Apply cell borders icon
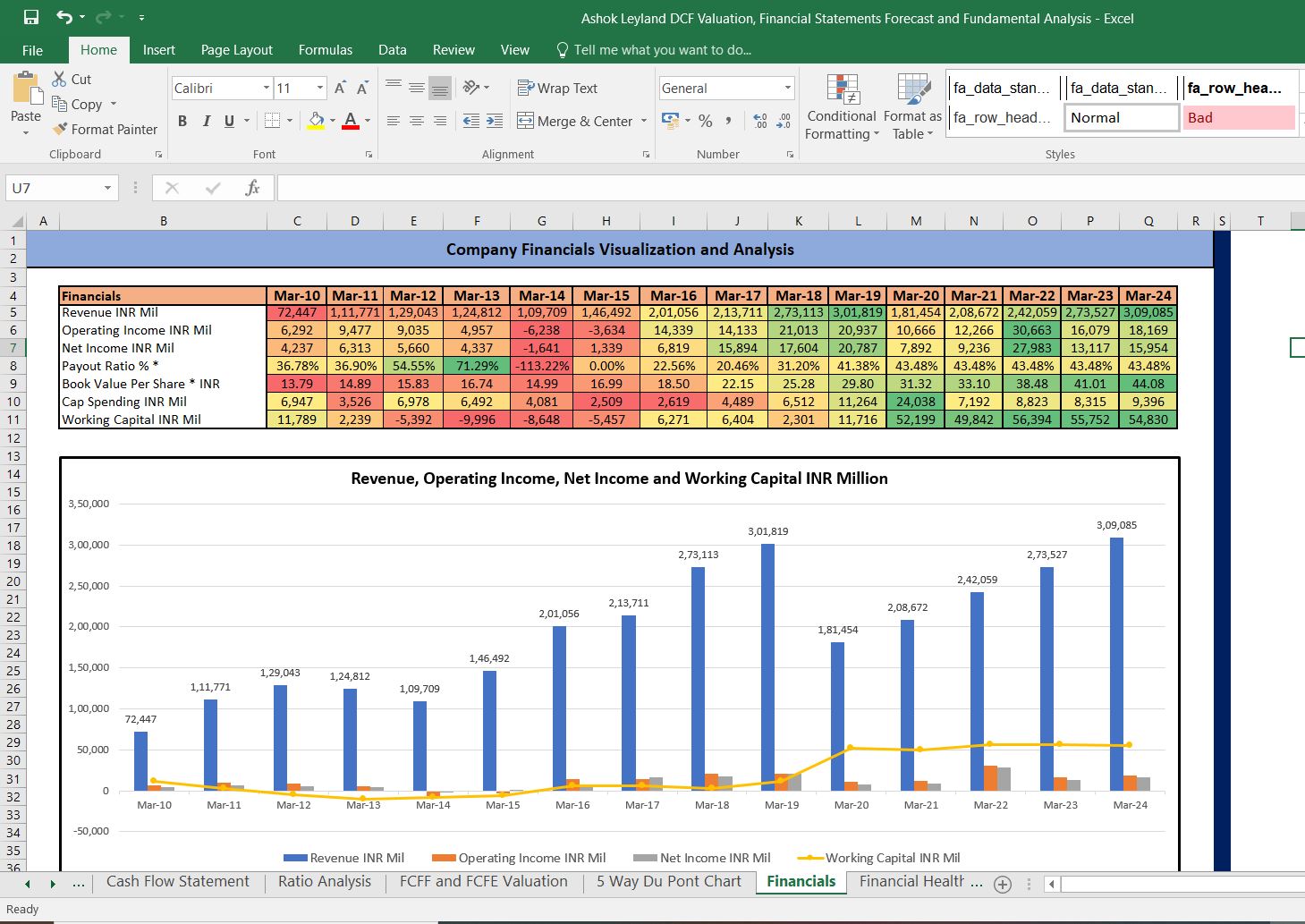The image size is (1305, 924). (x=273, y=121)
